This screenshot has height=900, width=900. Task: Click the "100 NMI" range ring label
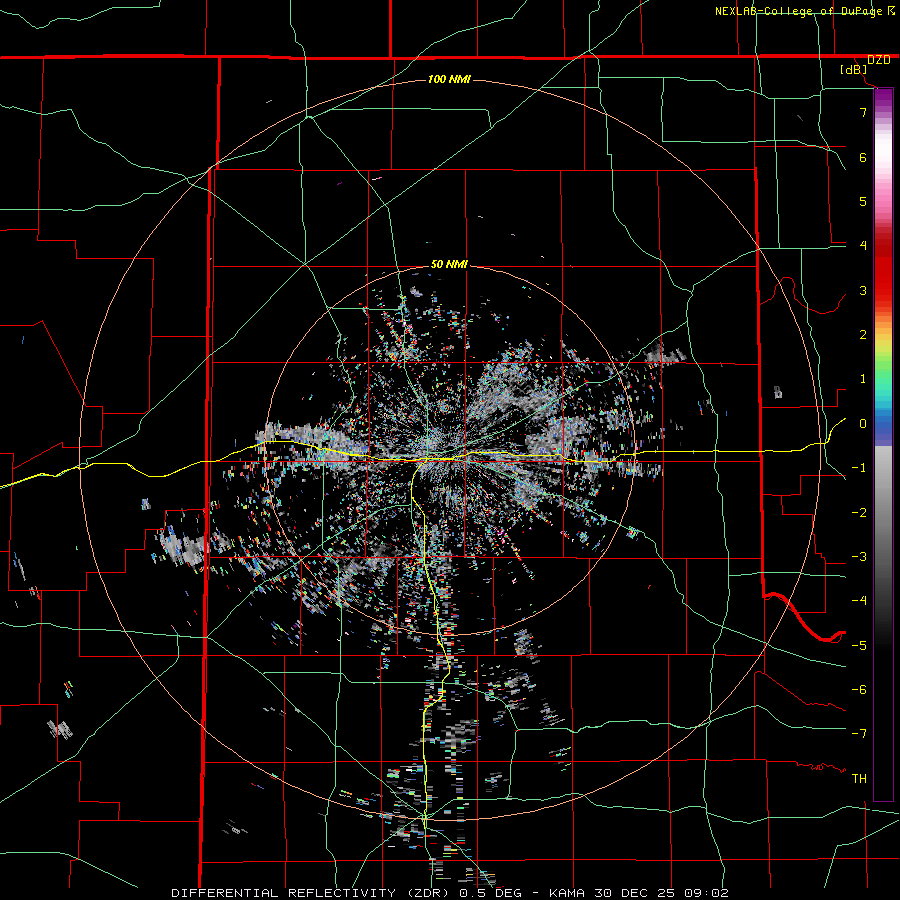pyautogui.click(x=449, y=79)
